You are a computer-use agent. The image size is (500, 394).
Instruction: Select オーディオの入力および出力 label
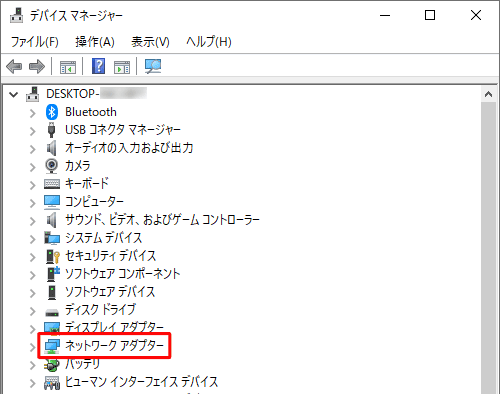pyautogui.click(x=129, y=147)
